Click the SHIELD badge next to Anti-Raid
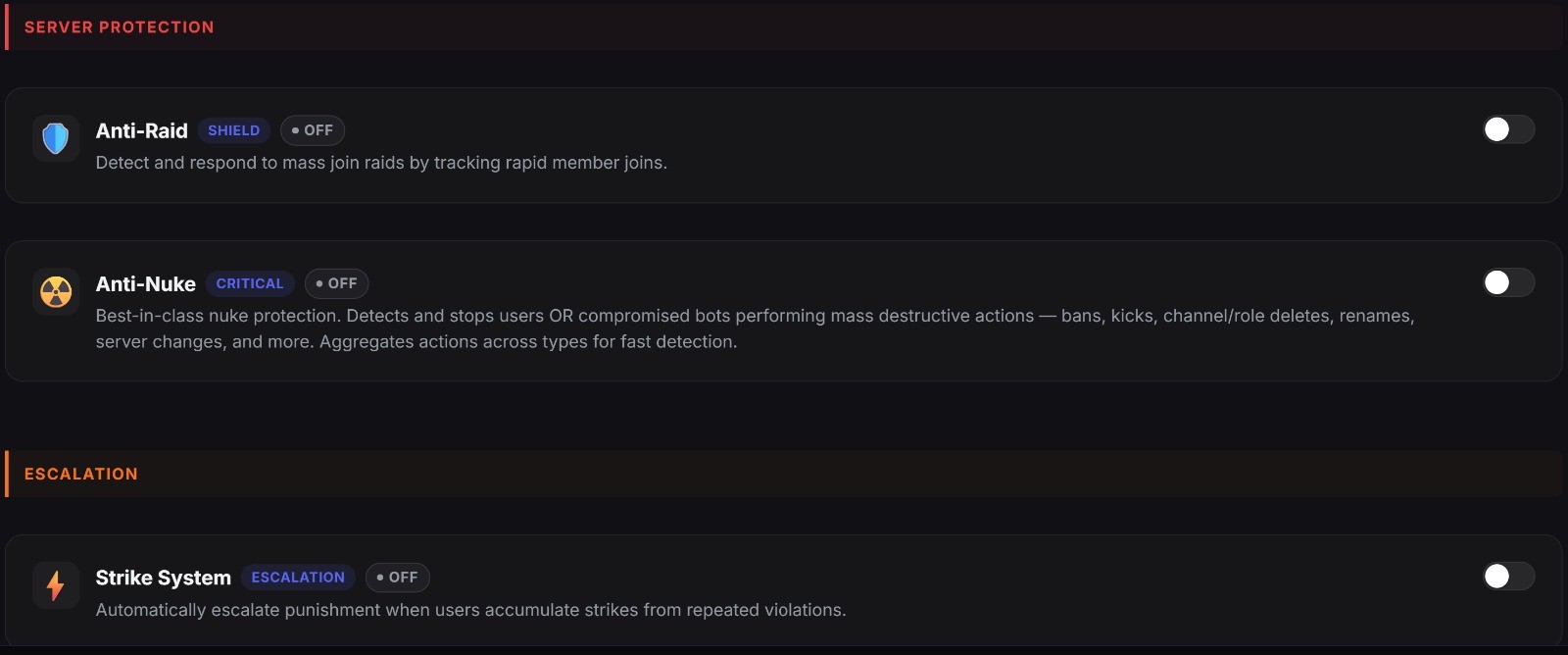This screenshot has width=1568, height=655. (233, 130)
